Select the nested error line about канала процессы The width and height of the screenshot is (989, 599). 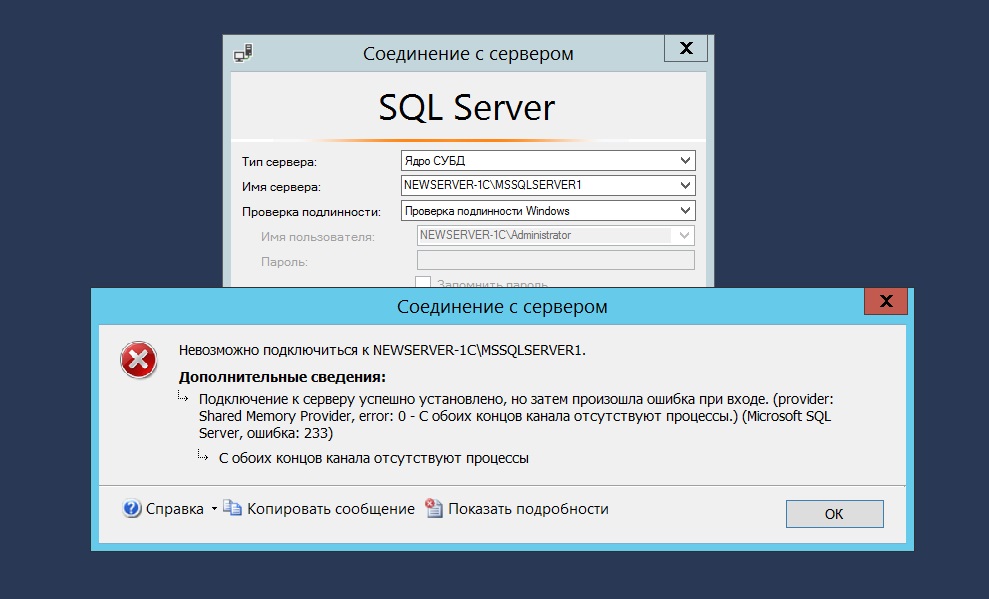[x=373, y=459]
